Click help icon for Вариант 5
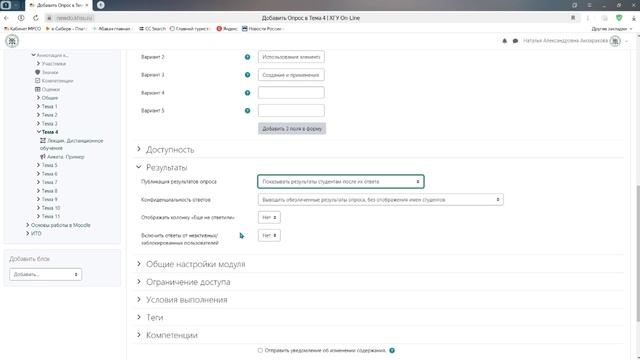The height and width of the screenshot is (360, 640). 247,111
